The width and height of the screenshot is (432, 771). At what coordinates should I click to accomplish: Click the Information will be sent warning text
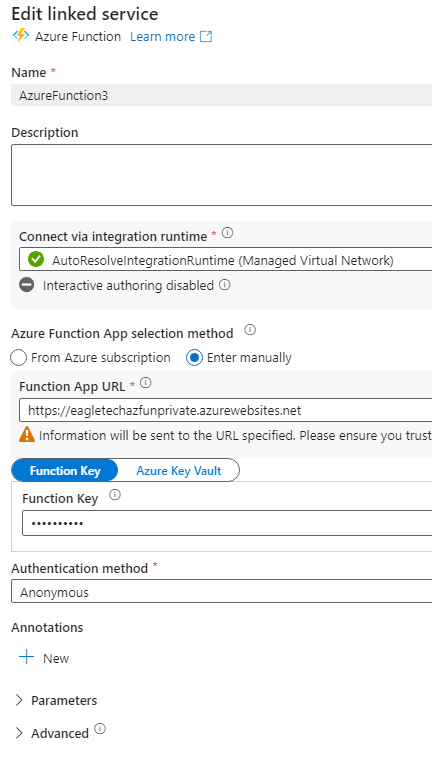235,436
